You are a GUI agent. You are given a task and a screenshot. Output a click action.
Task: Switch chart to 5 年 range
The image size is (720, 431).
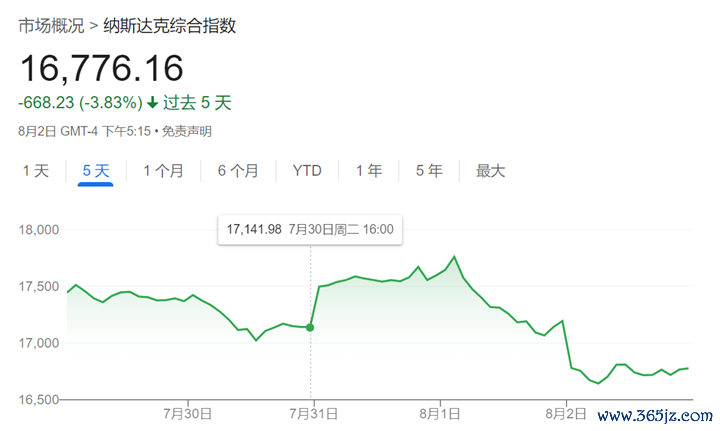point(429,171)
